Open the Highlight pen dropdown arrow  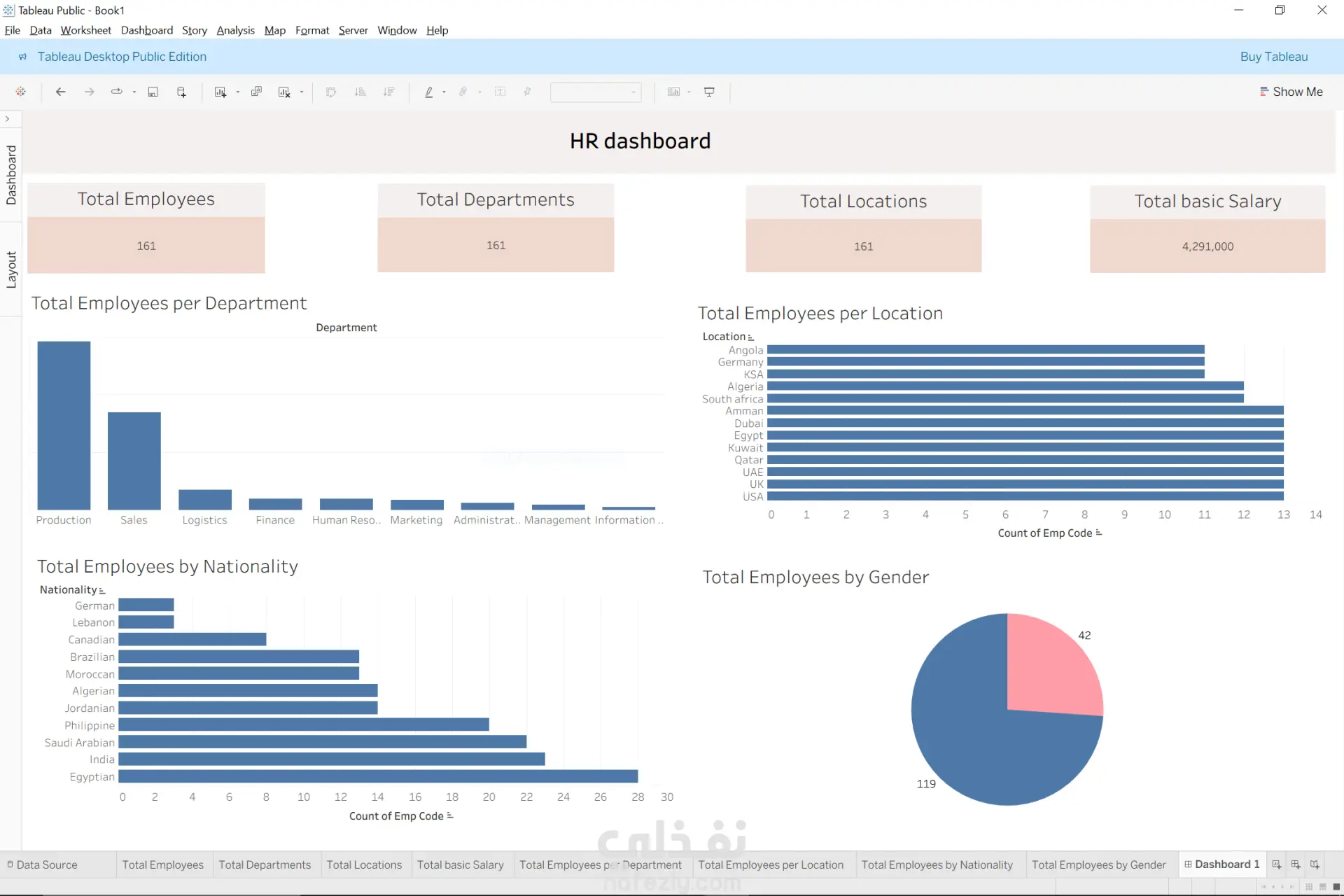tap(444, 92)
